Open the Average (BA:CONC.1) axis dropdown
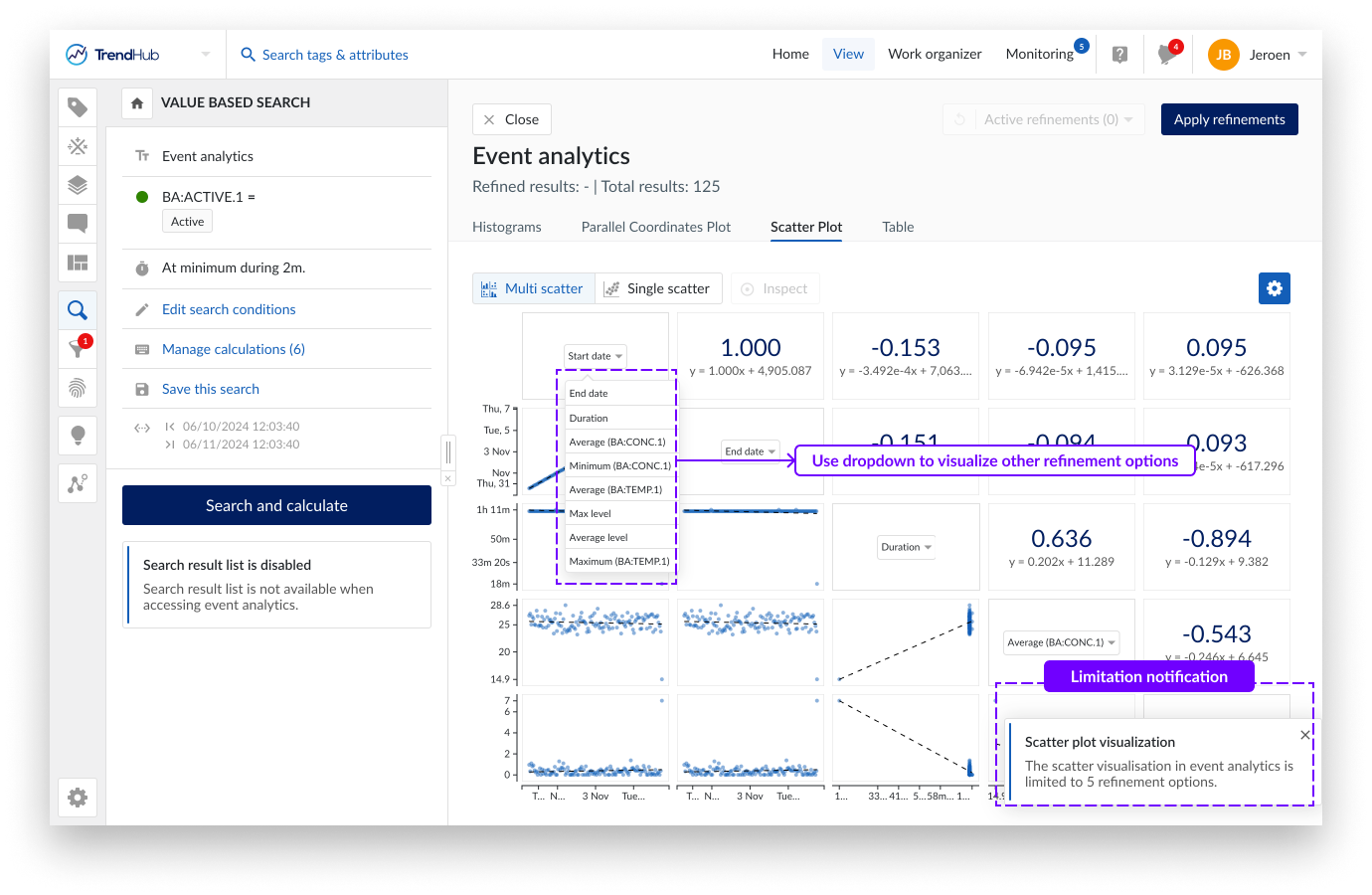The width and height of the screenshot is (1372, 895). pos(1061,642)
